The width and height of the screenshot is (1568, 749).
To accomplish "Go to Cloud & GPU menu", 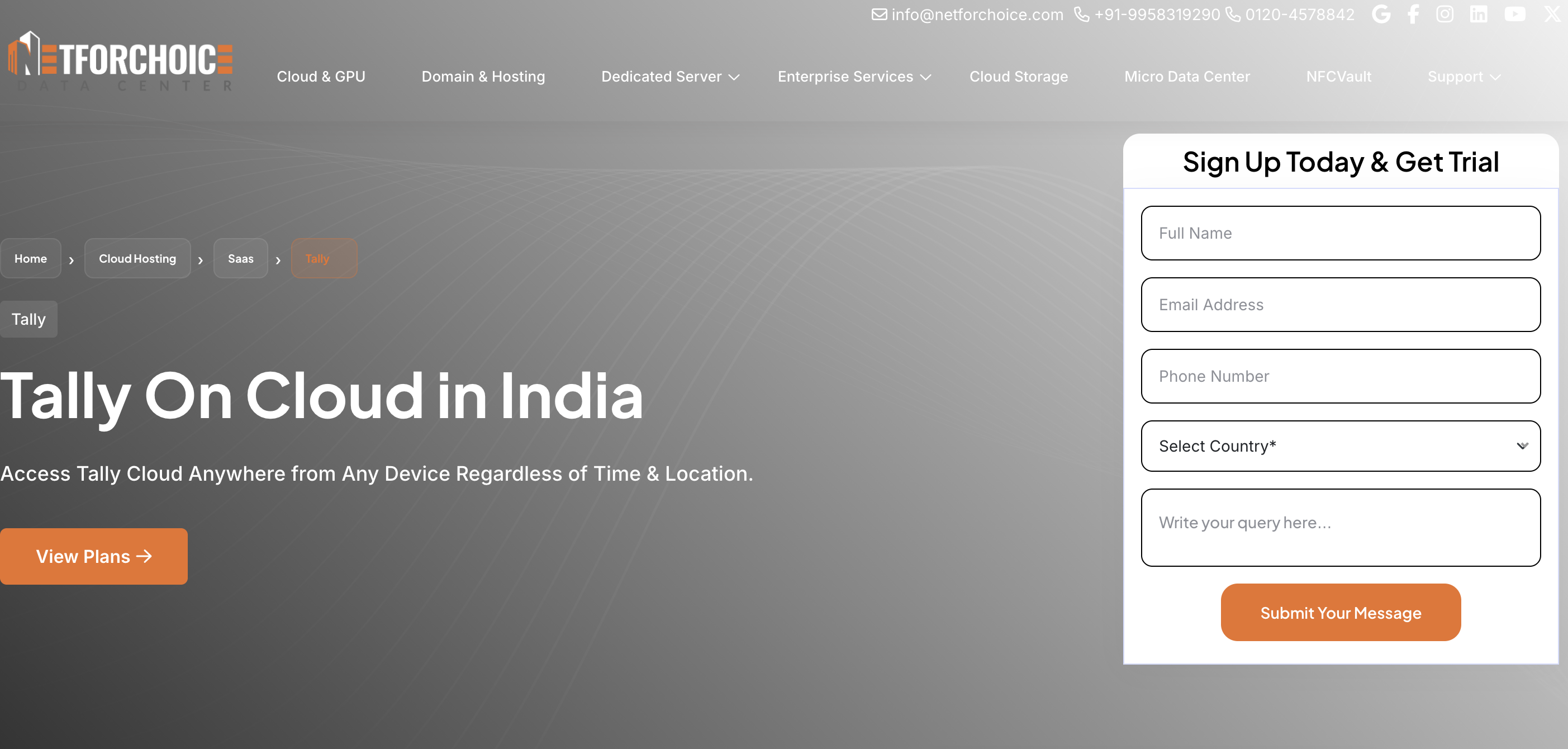I will pyautogui.click(x=321, y=77).
